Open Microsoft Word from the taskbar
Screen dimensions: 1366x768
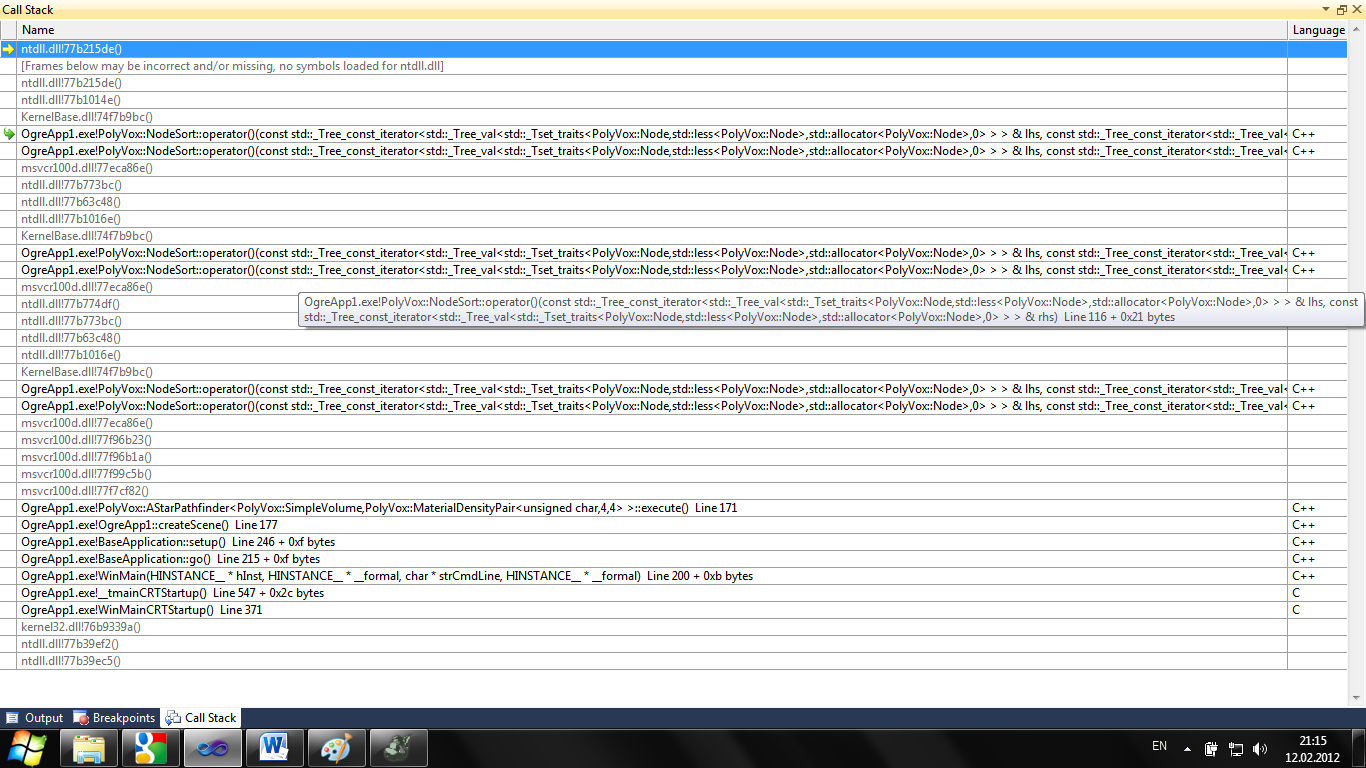(274, 747)
